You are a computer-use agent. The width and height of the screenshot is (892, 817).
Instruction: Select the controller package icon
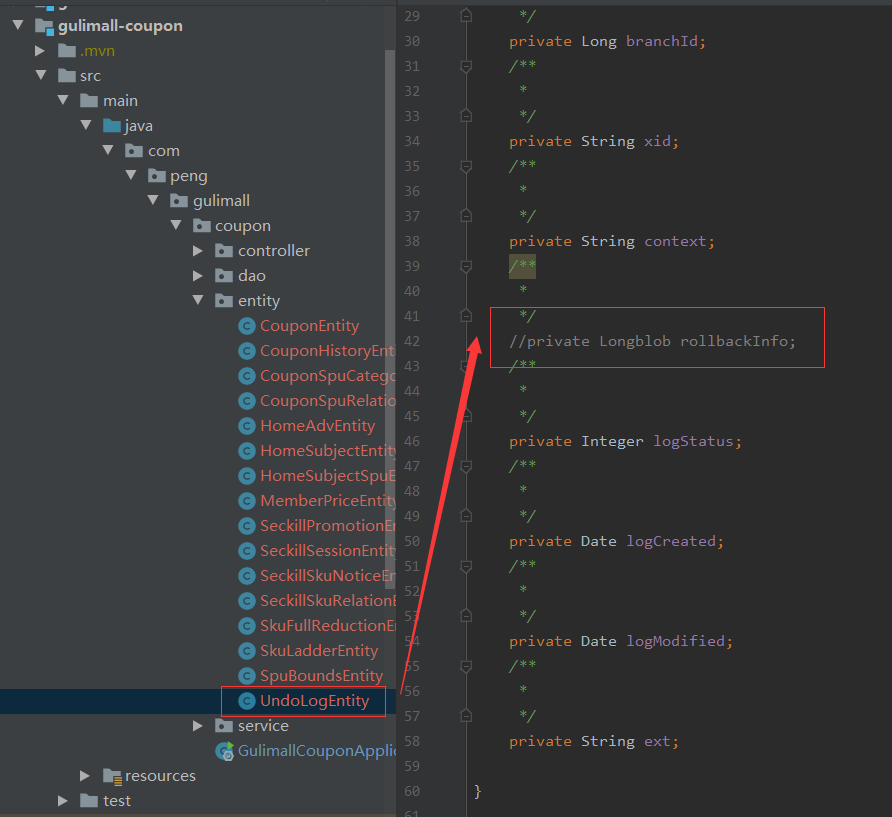(x=224, y=251)
